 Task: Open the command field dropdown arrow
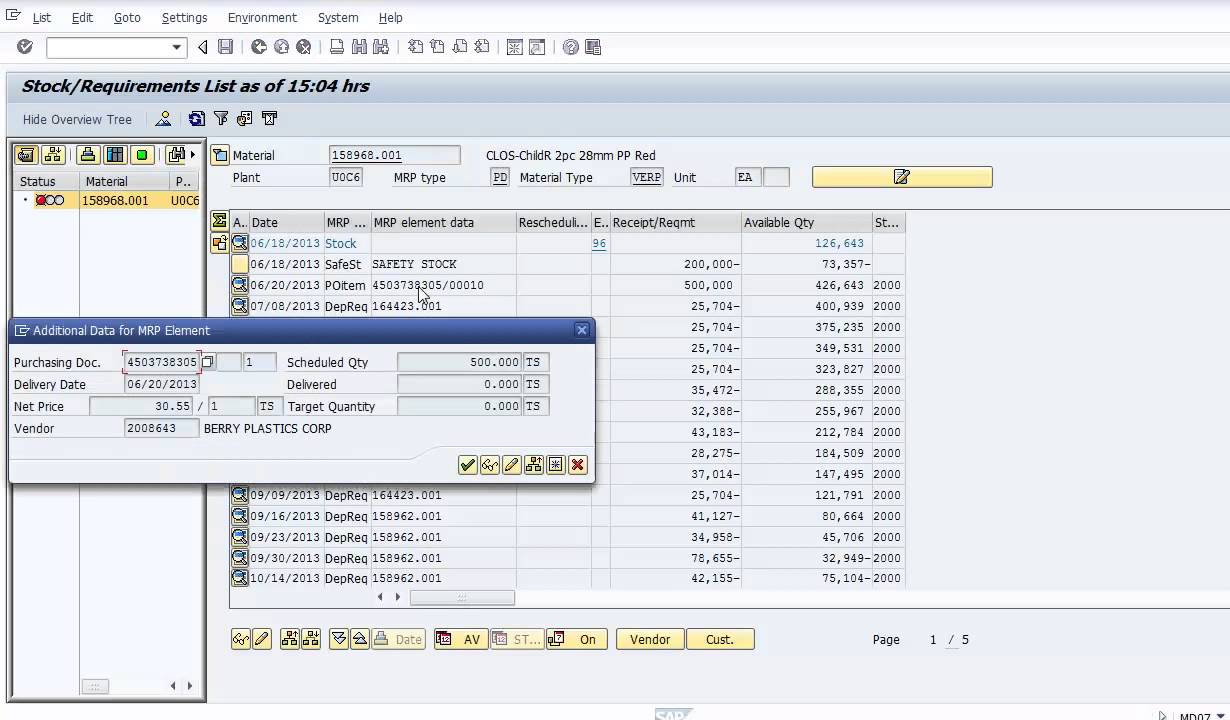[177, 47]
